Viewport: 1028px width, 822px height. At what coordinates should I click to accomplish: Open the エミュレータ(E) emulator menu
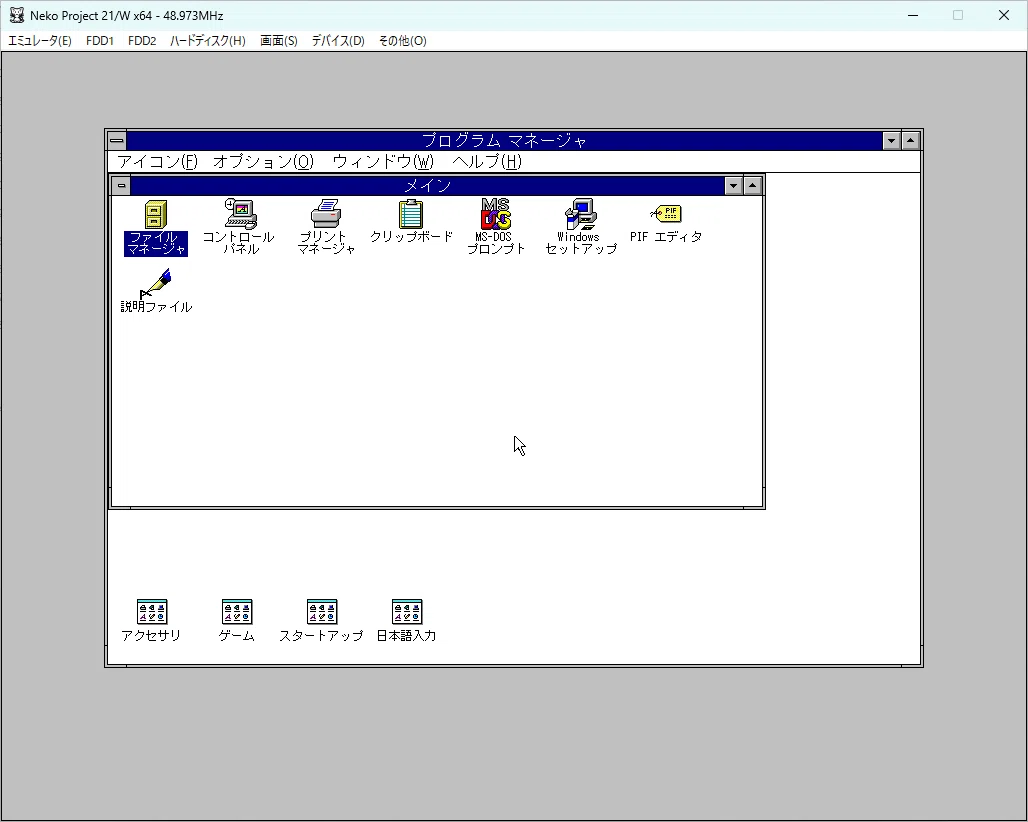click(x=39, y=41)
